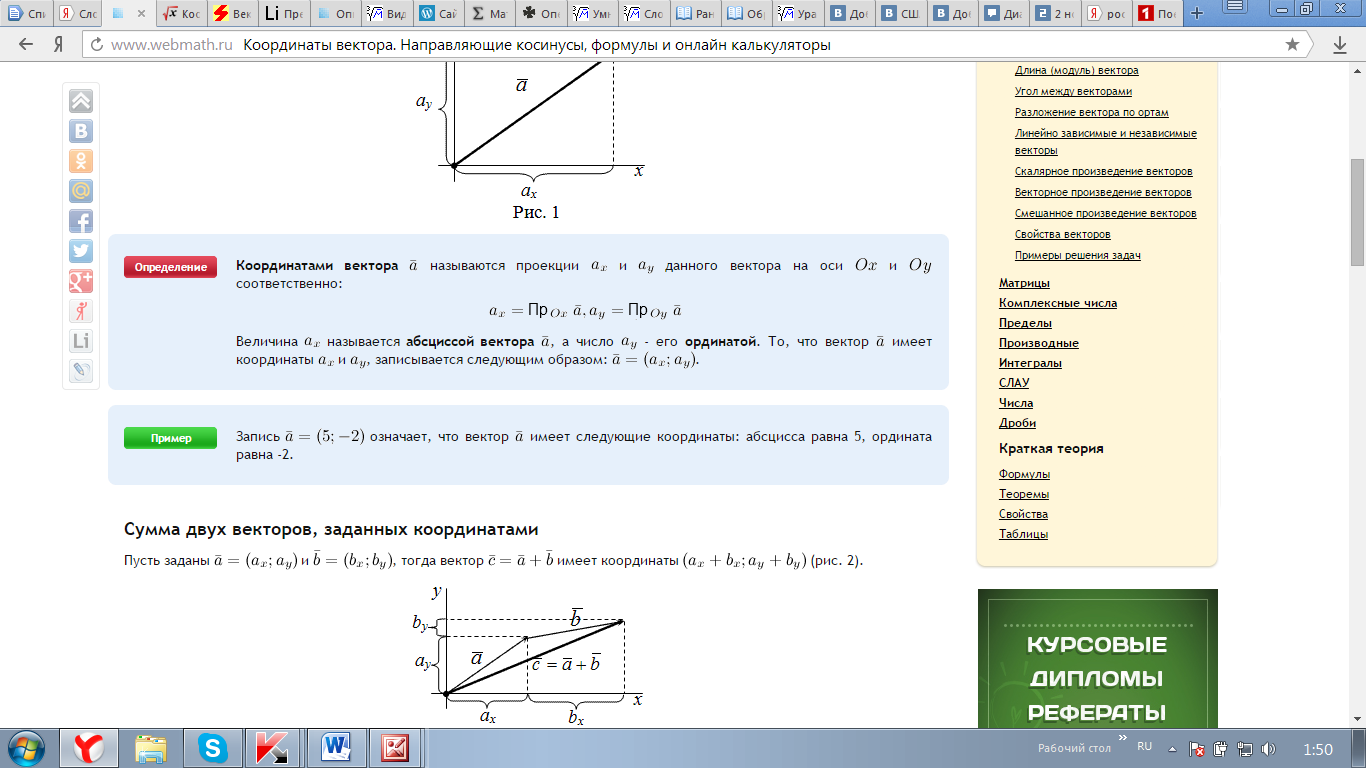Switch to 'Кос' tab with root icon
The image size is (1366, 768).
(181, 14)
